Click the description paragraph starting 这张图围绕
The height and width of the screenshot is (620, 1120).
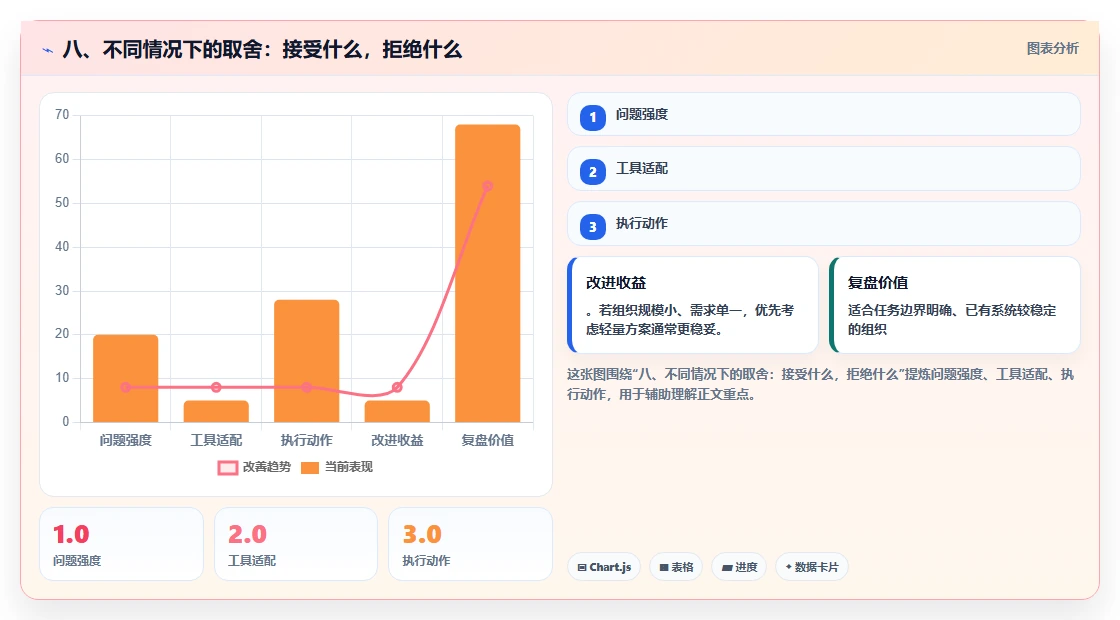(821, 384)
